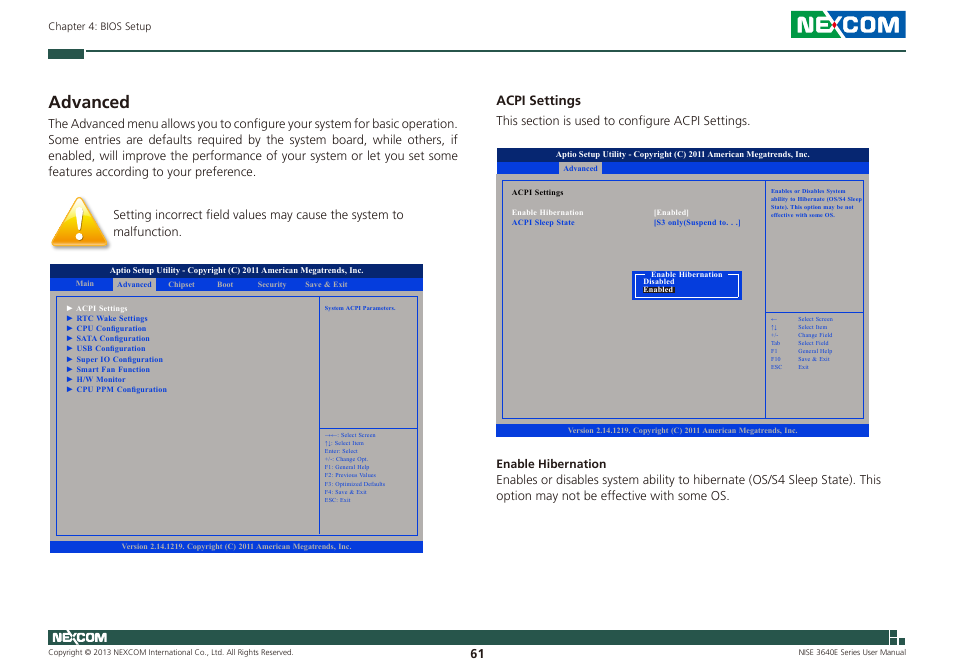The height and width of the screenshot is (672, 954).
Task: Expand the ACPI Settings arrow
Action: 69,308
